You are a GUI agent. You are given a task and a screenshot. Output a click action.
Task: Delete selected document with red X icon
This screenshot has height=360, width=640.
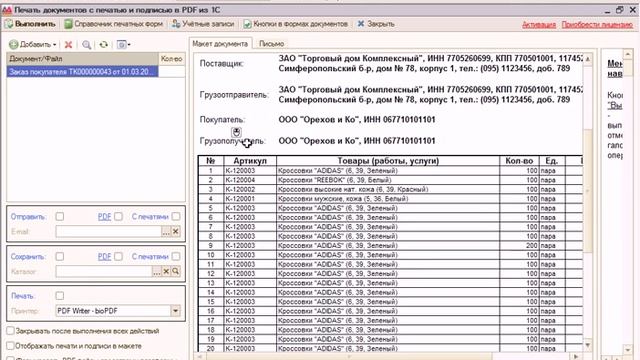pyautogui.click(x=68, y=44)
